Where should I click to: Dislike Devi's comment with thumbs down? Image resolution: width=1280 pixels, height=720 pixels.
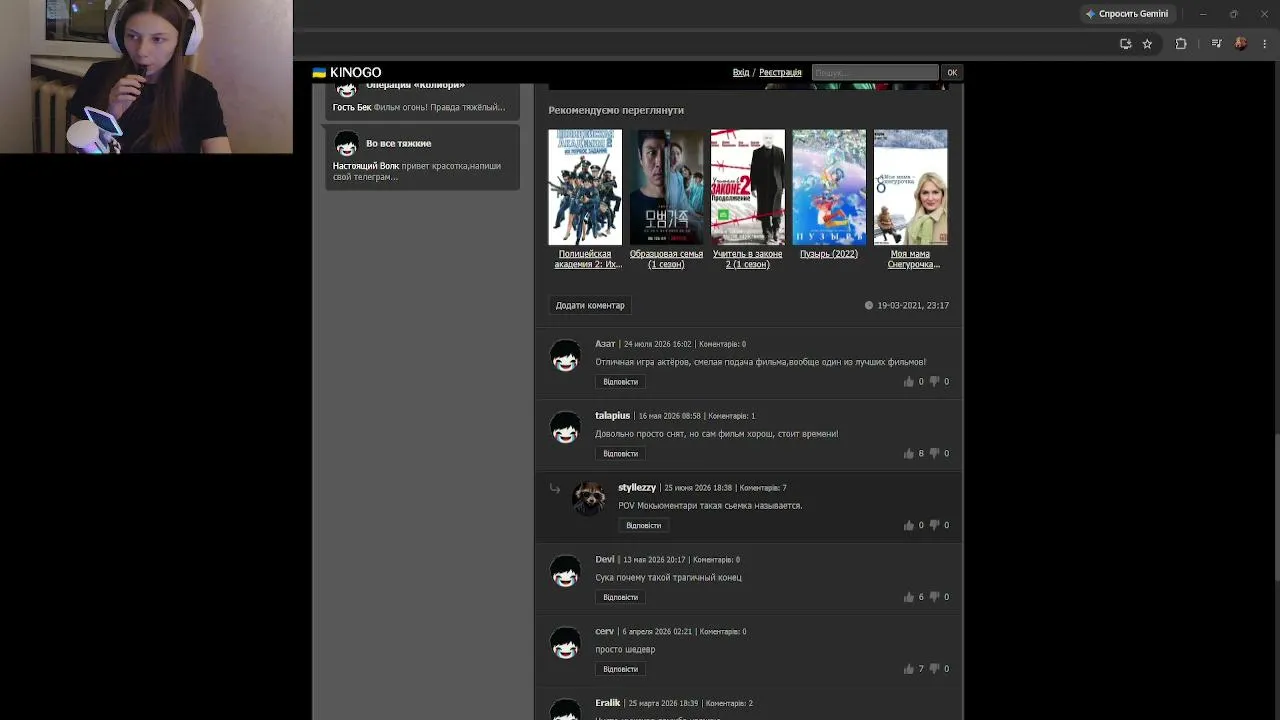[934, 598]
